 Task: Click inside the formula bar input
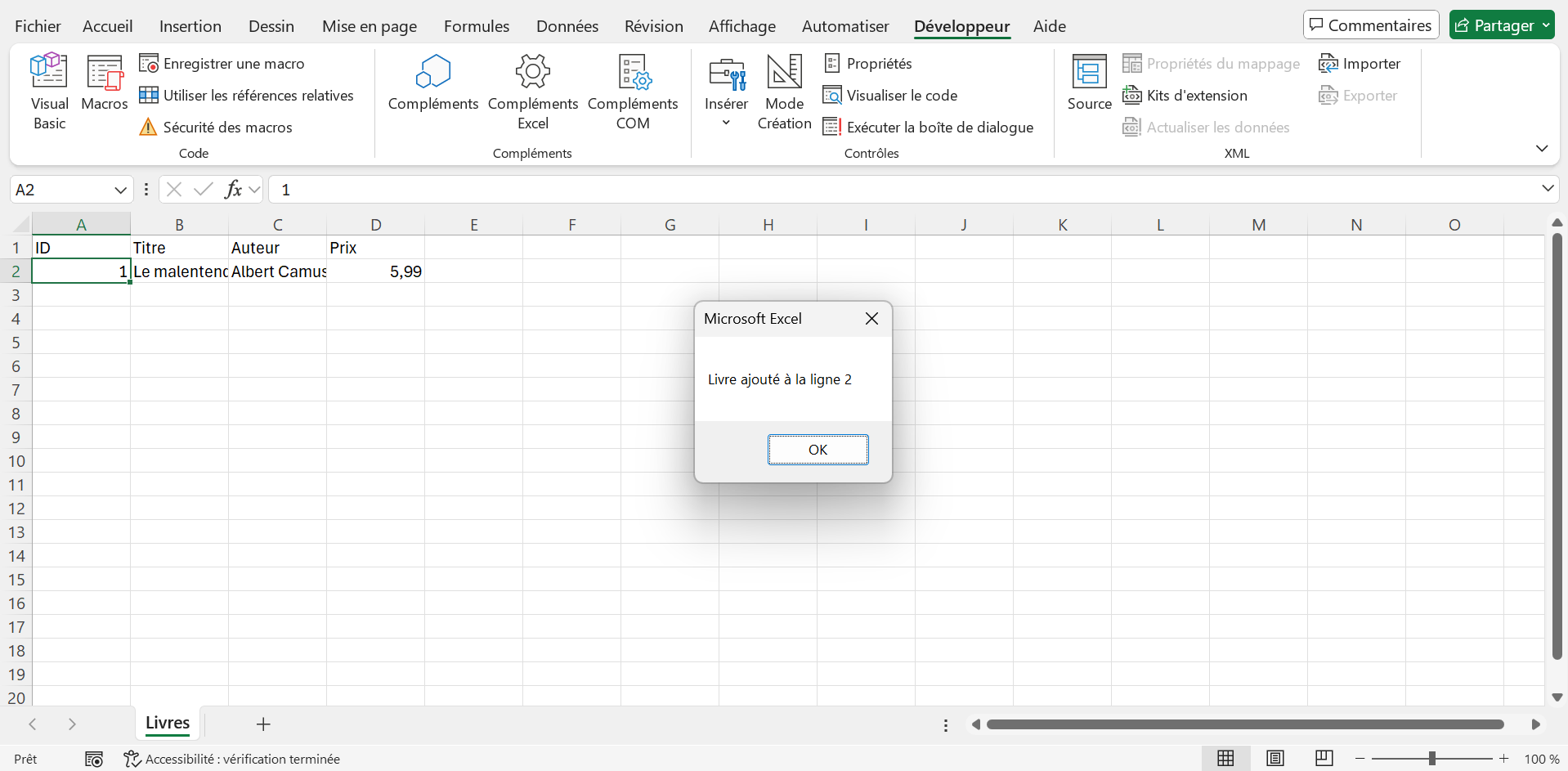point(903,190)
